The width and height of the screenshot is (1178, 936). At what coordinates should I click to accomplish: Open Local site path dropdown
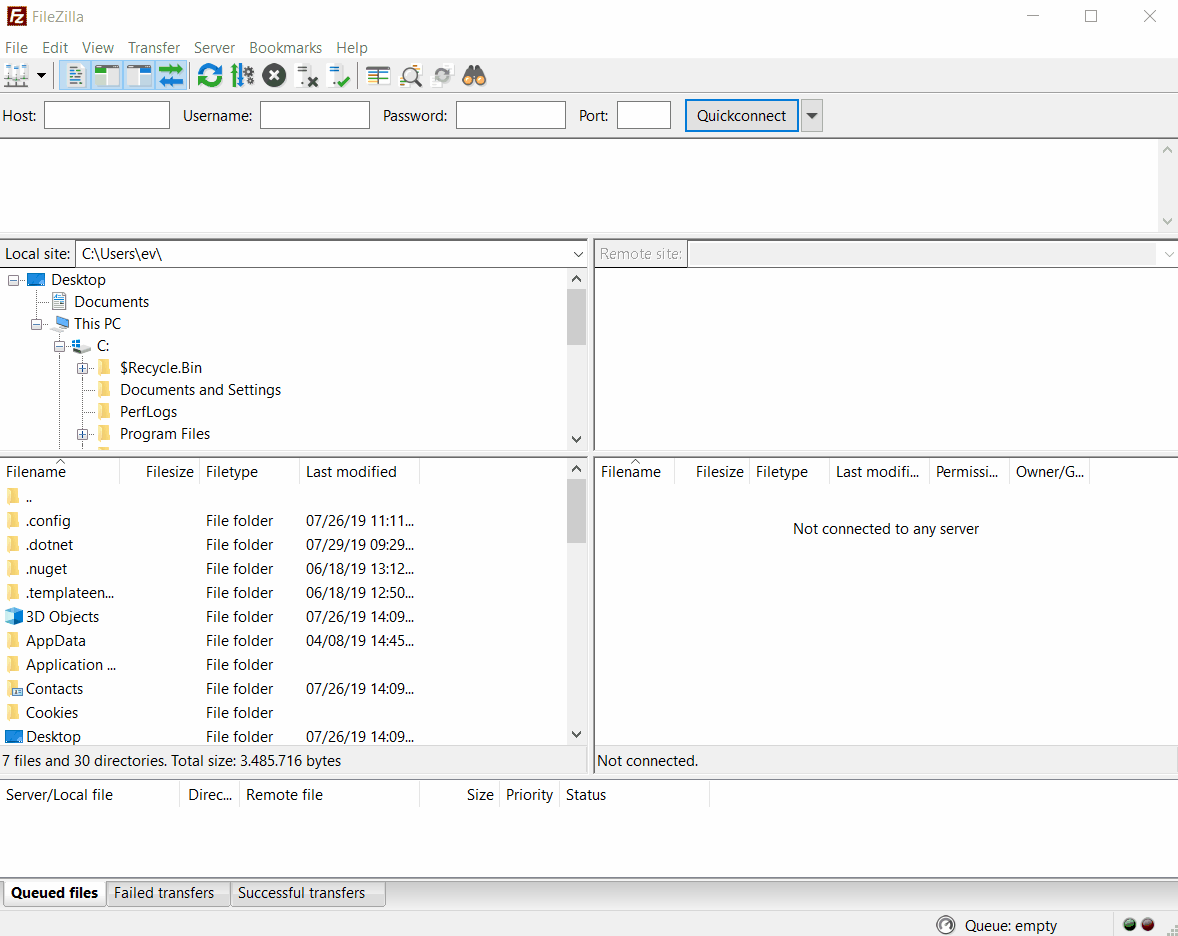click(x=578, y=254)
